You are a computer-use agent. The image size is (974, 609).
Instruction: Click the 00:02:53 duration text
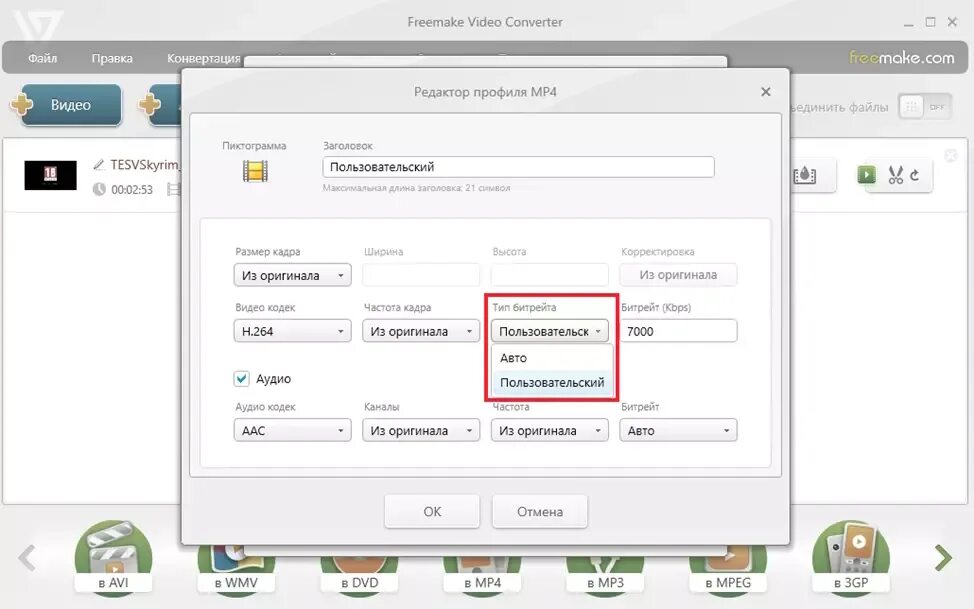pos(132,190)
